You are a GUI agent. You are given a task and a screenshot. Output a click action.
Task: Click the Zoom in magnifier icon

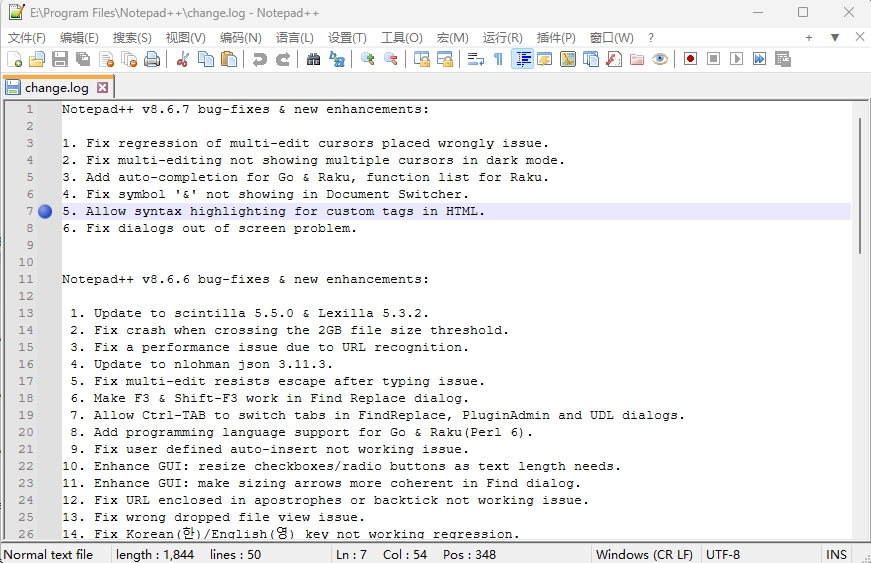[368, 60]
